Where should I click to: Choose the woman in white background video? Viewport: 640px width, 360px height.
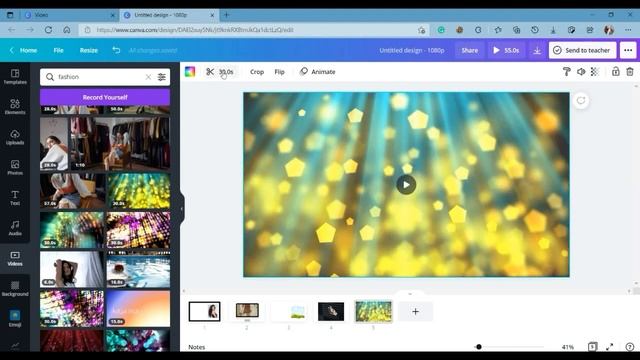[72, 269]
